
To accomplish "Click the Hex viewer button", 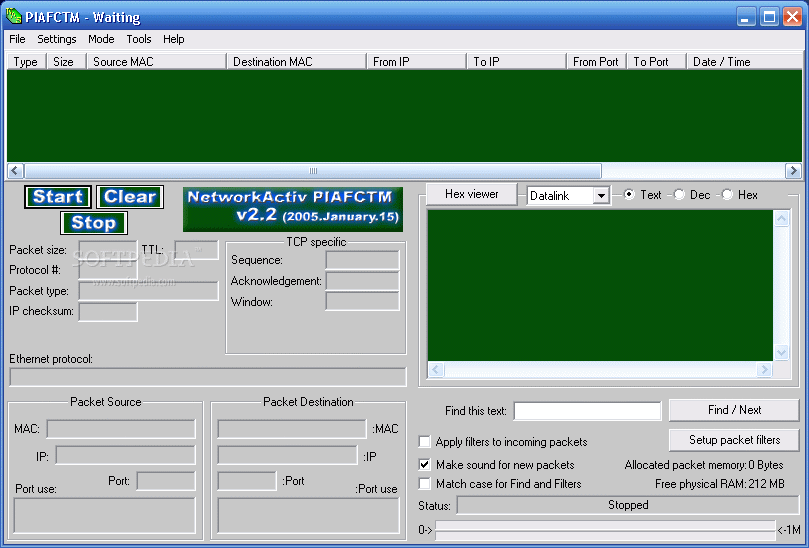I will 472,194.
